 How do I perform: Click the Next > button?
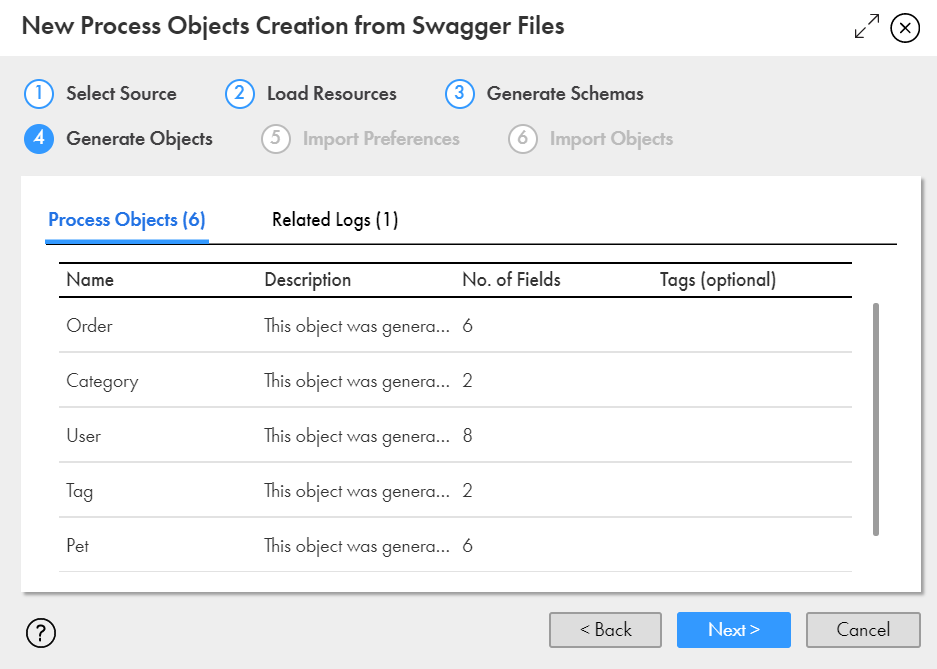(x=733, y=630)
